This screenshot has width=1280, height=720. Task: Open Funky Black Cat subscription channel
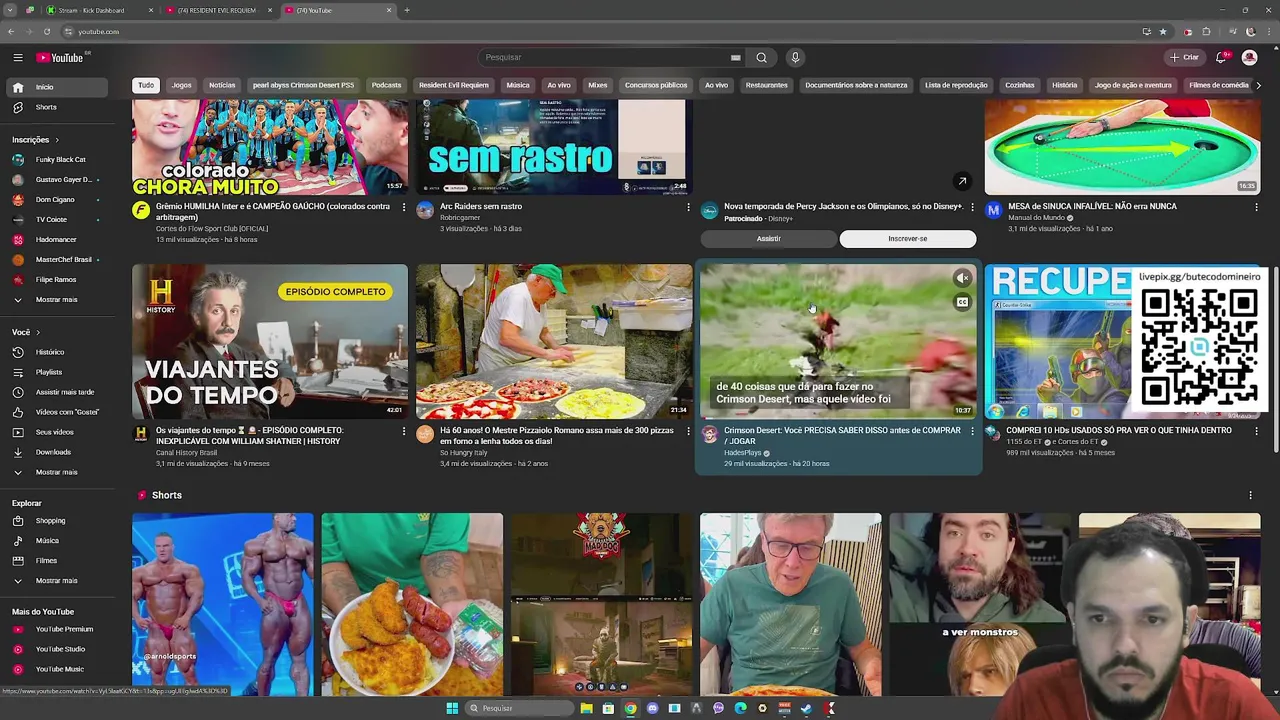point(56,160)
